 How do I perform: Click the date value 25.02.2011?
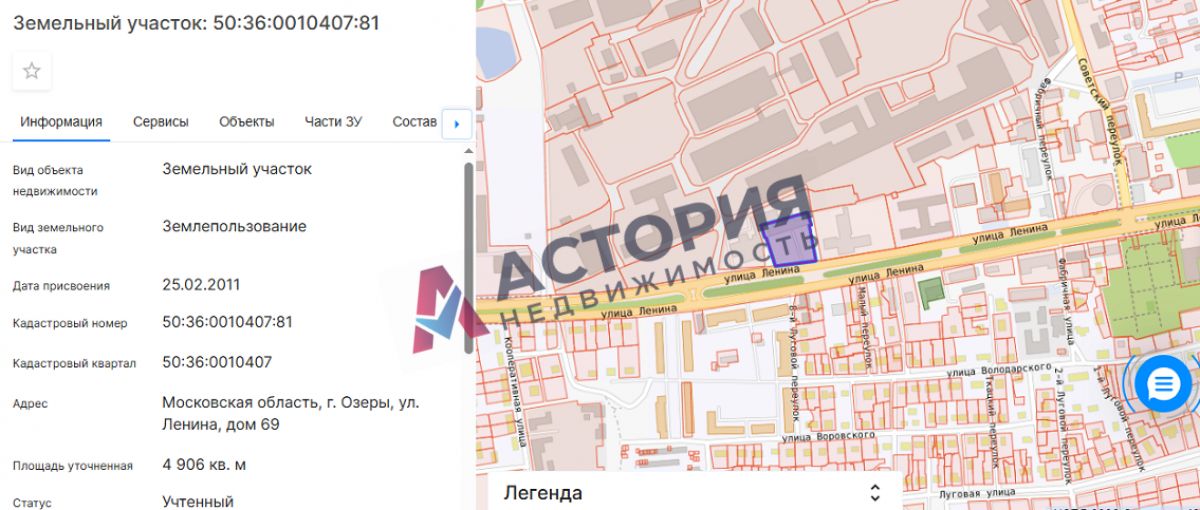coord(201,285)
